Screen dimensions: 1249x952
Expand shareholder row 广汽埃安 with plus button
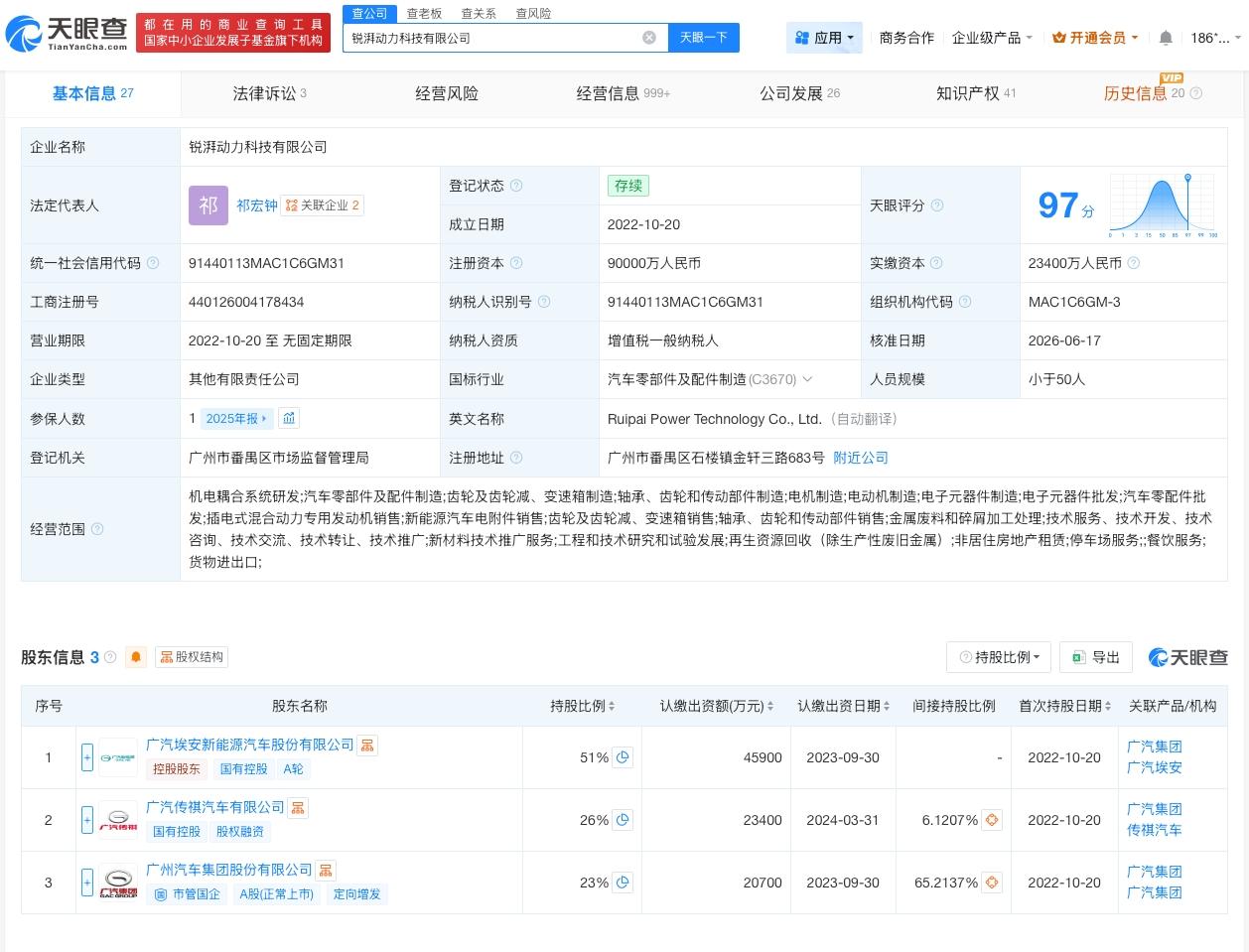(87, 757)
